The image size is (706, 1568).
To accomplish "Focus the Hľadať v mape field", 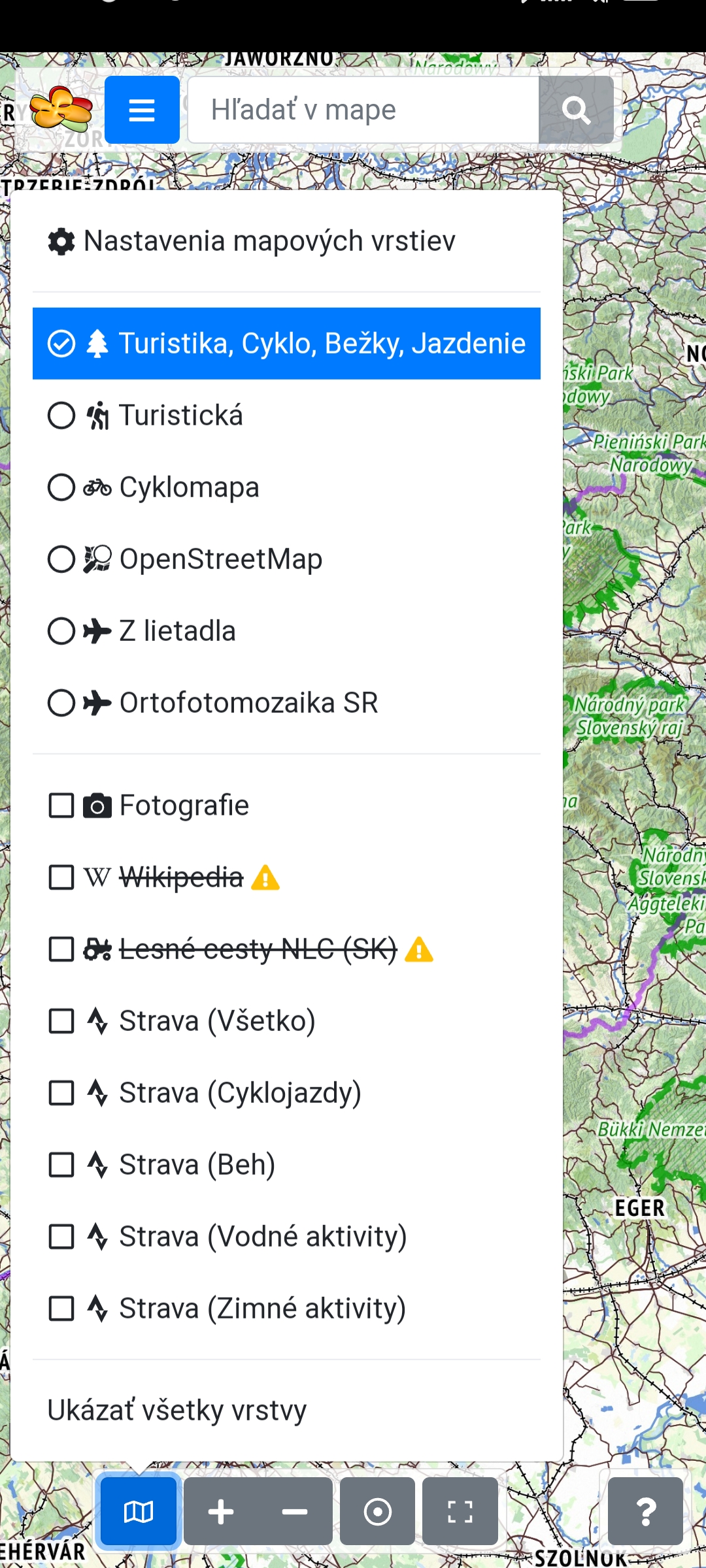I will [x=363, y=110].
